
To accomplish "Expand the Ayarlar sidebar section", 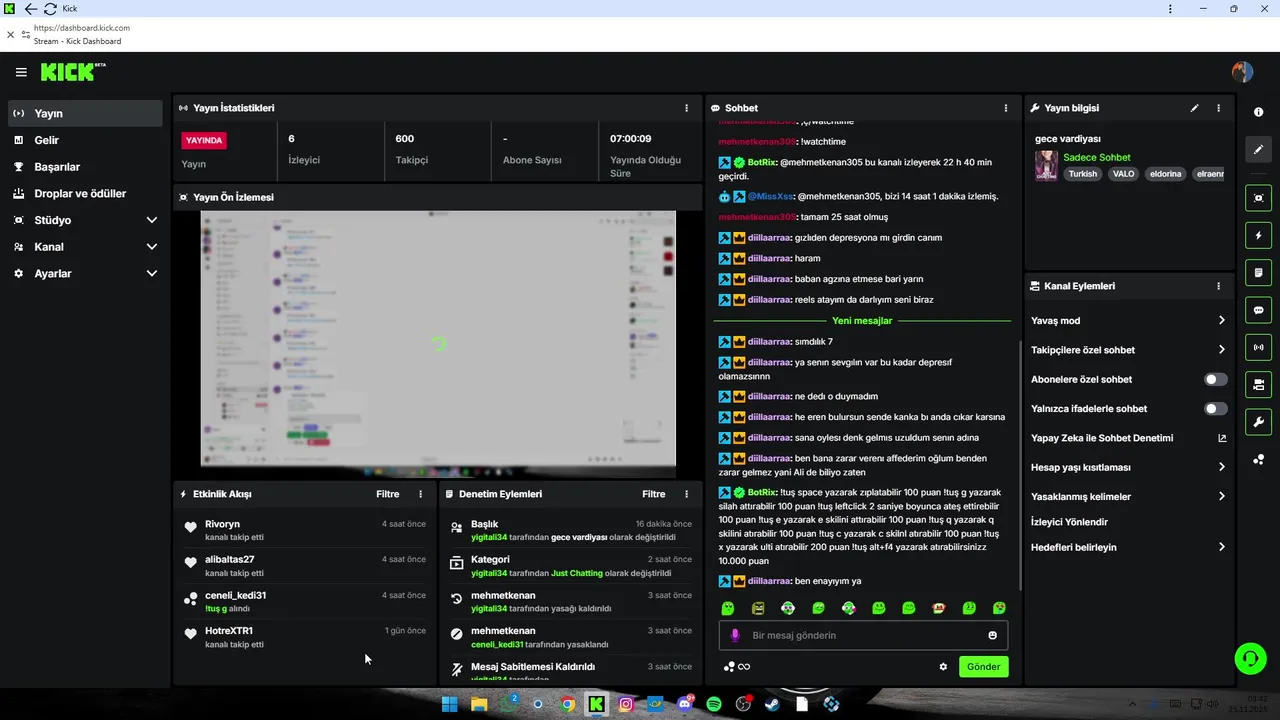I will (85, 273).
